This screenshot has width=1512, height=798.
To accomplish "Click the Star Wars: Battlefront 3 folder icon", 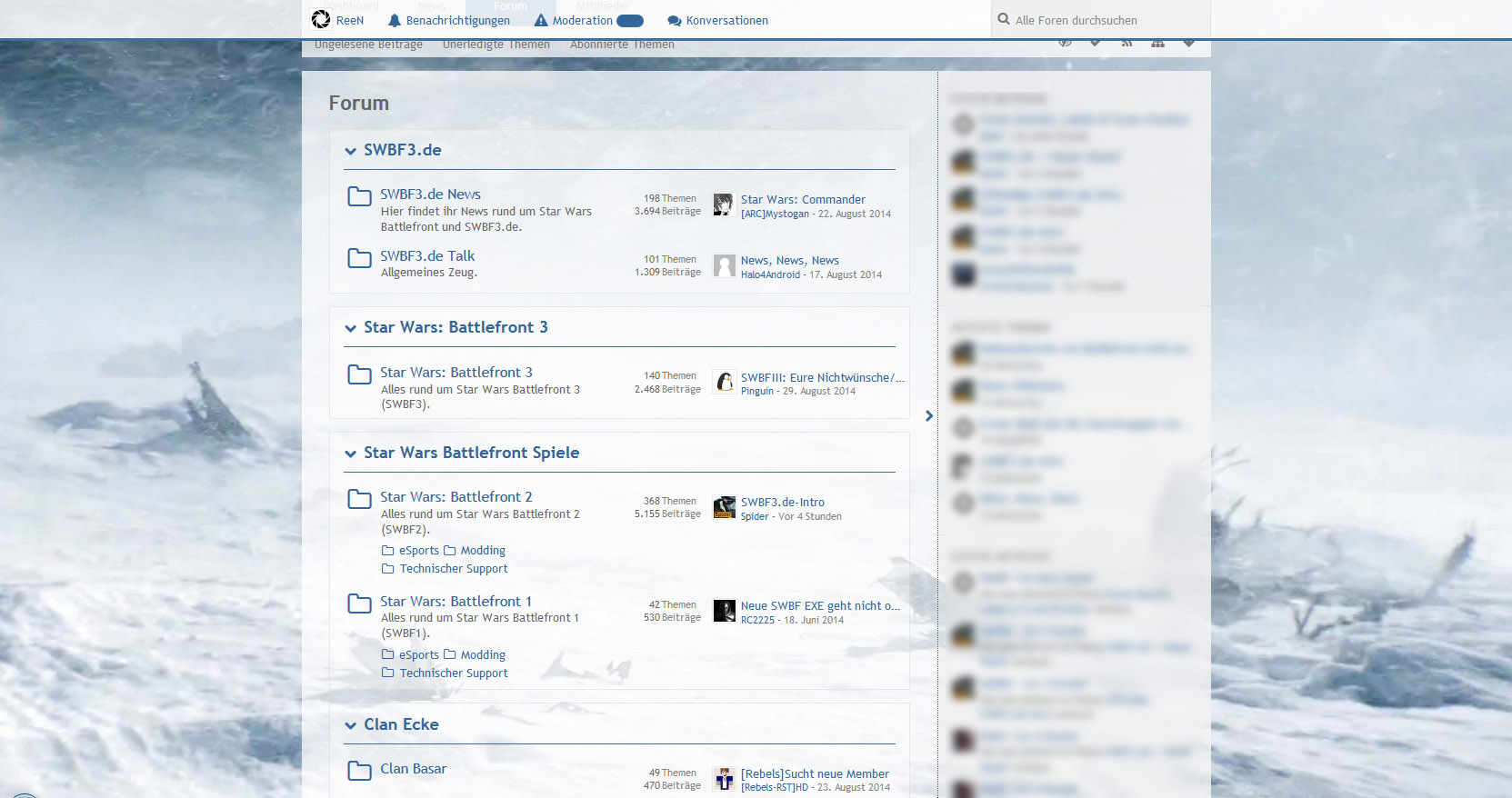I will pyautogui.click(x=360, y=374).
